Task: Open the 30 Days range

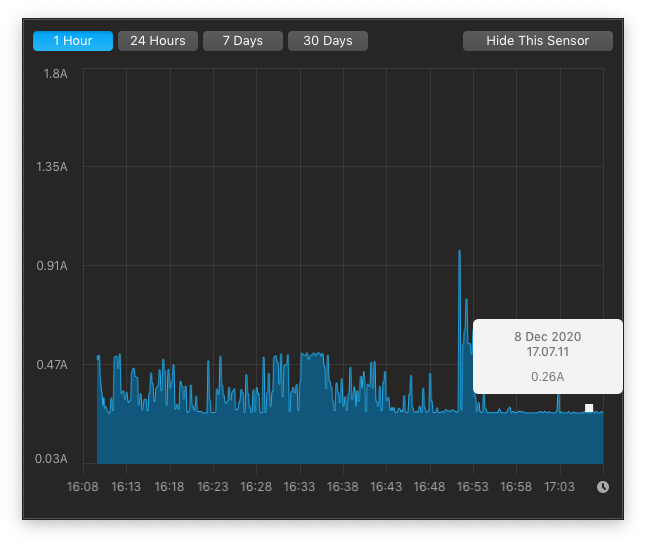Action: pos(328,41)
